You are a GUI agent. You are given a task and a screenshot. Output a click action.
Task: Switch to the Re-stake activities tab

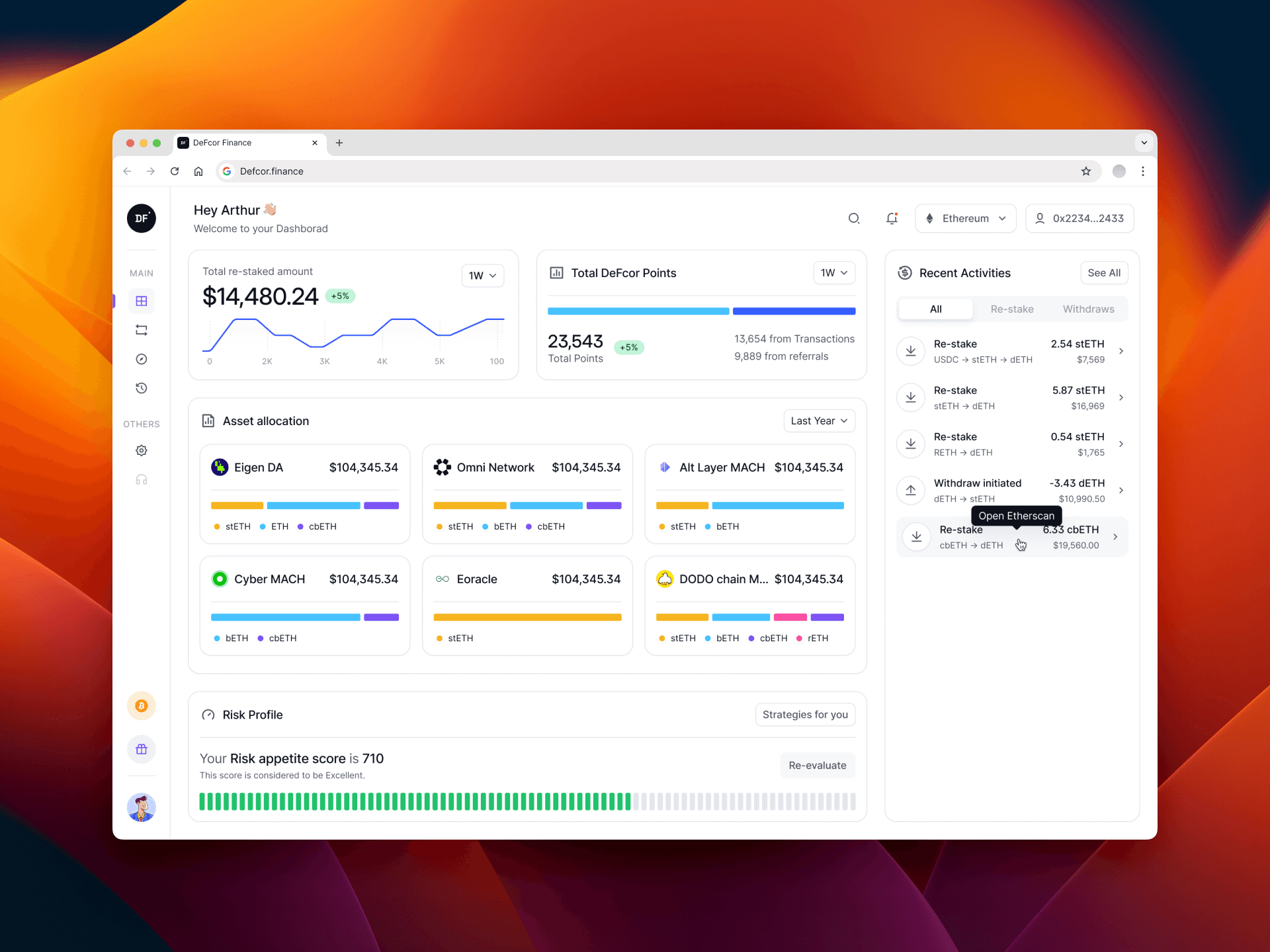click(x=1011, y=309)
